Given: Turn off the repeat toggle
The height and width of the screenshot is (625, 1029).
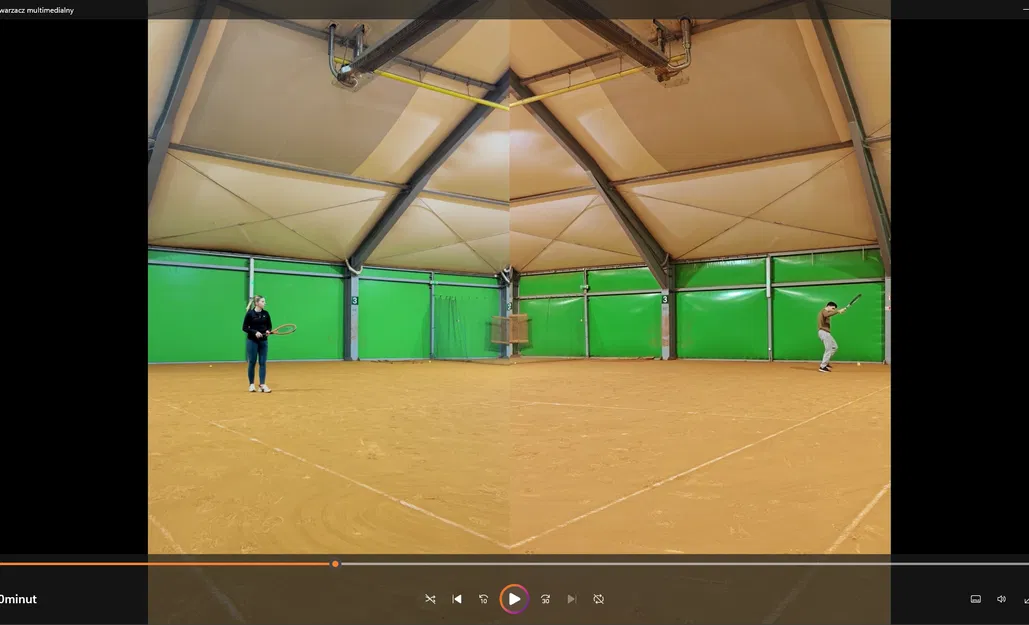Looking at the screenshot, I should (598, 598).
